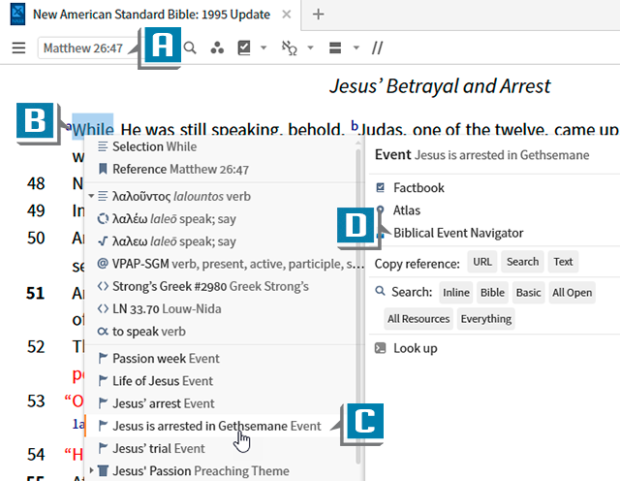Copy reference as URL

click(482, 262)
